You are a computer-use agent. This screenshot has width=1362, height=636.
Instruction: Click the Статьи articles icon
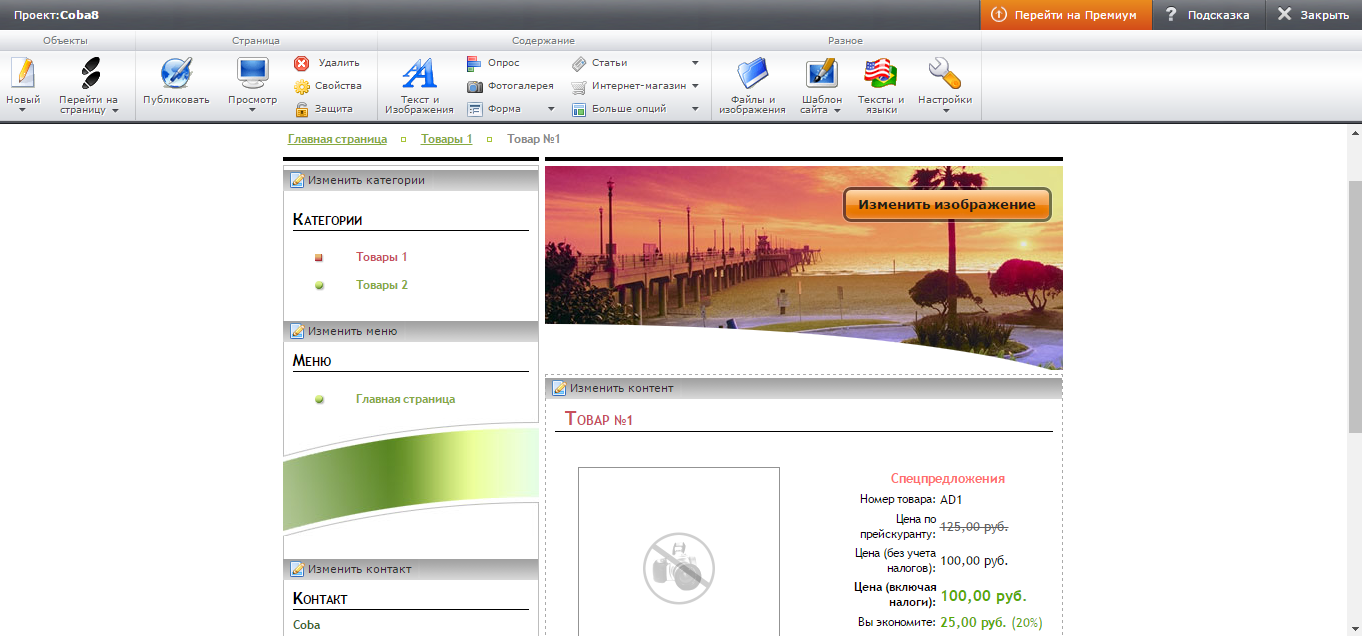coord(579,62)
